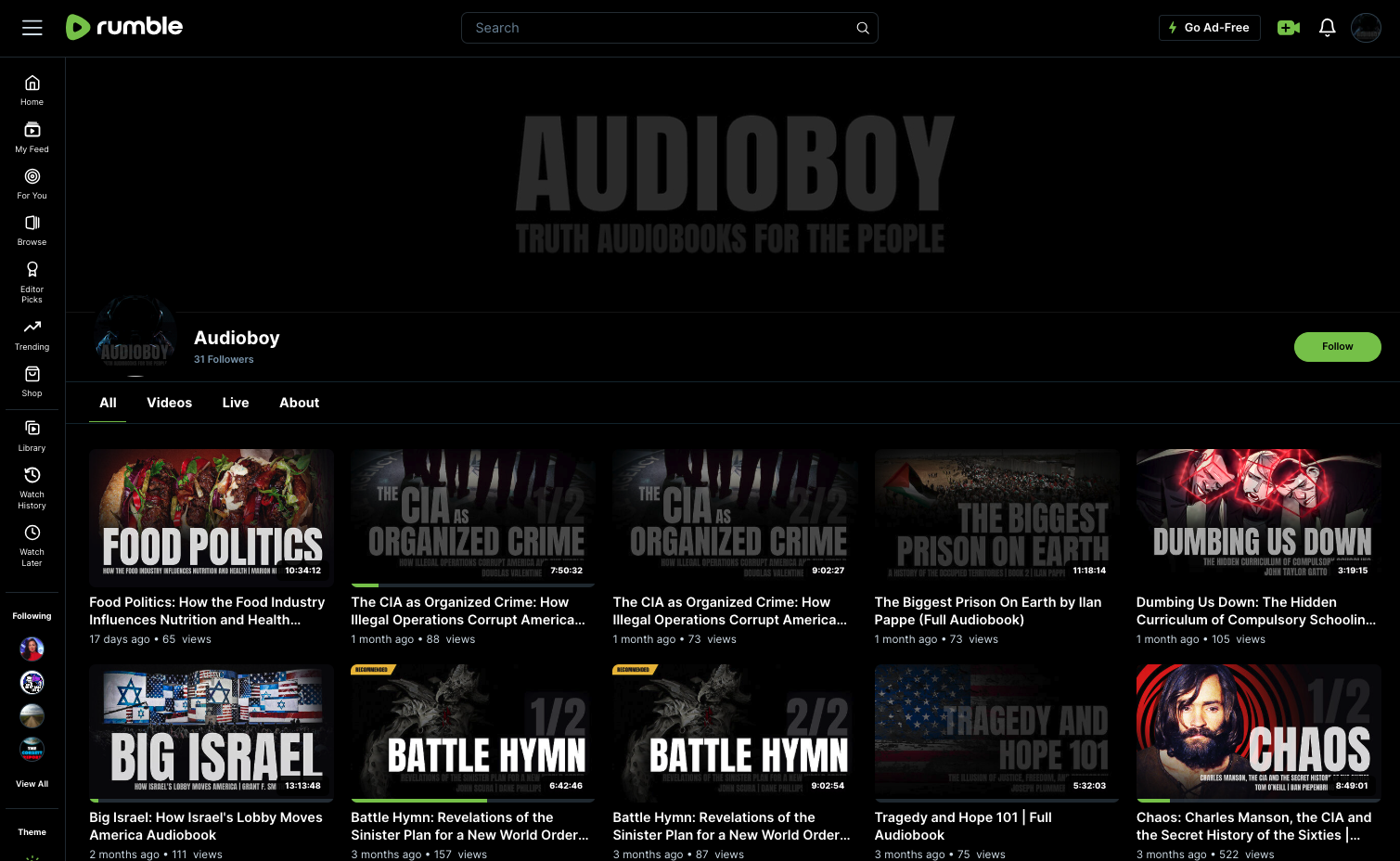
Task: Click the title "Big Israel: How Israel's Lobby Moves America"
Action: click(206, 826)
